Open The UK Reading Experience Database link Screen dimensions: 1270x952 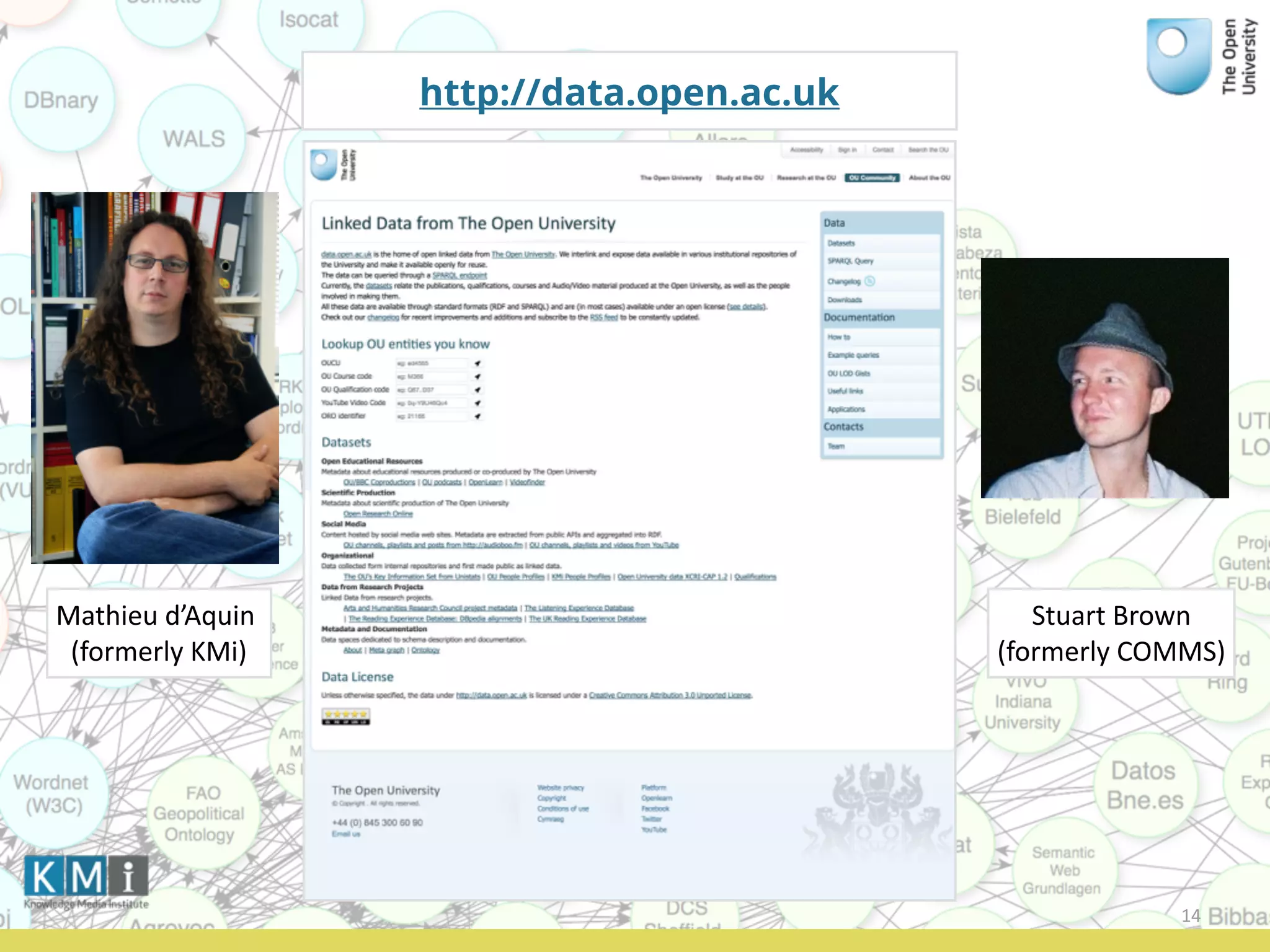[x=587, y=619]
